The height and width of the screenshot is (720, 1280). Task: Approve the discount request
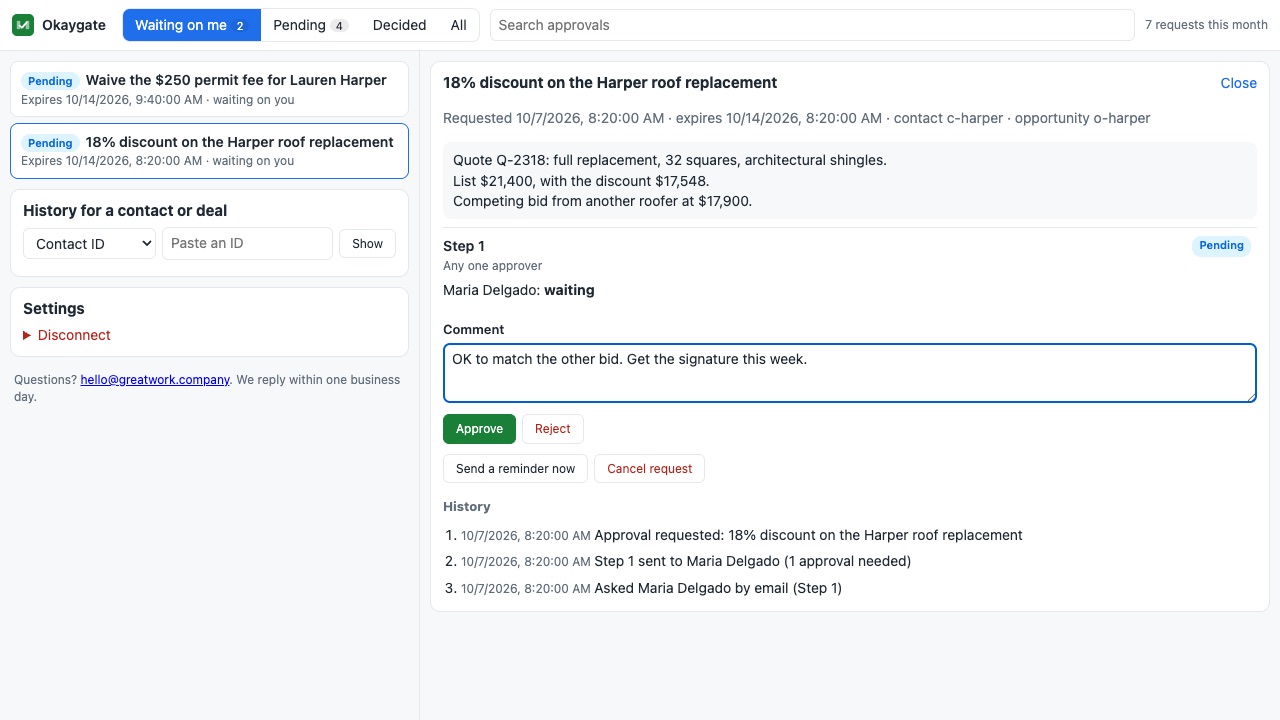(479, 429)
